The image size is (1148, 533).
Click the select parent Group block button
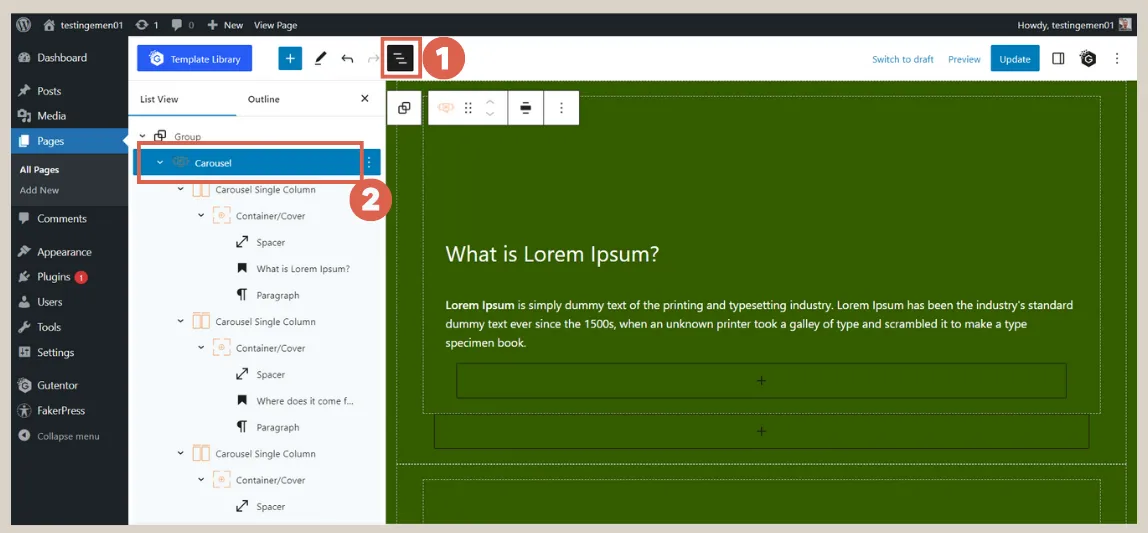pyautogui.click(x=403, y=108)
